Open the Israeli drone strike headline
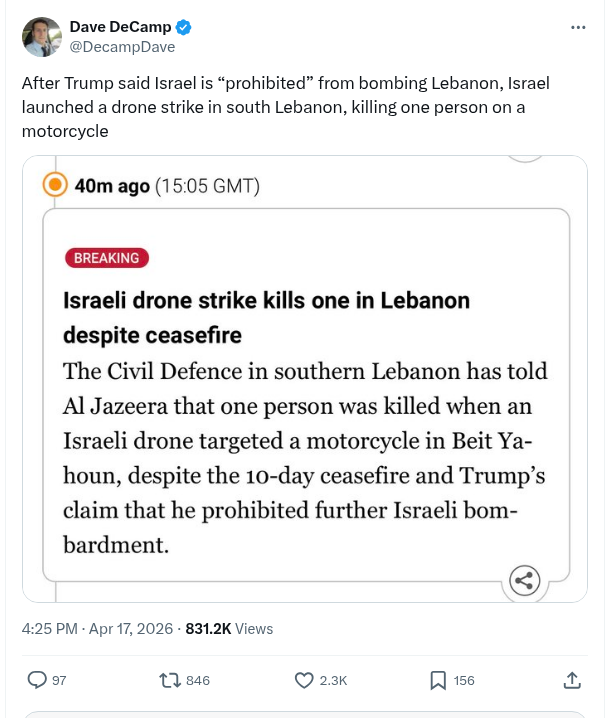 [266, 316]
